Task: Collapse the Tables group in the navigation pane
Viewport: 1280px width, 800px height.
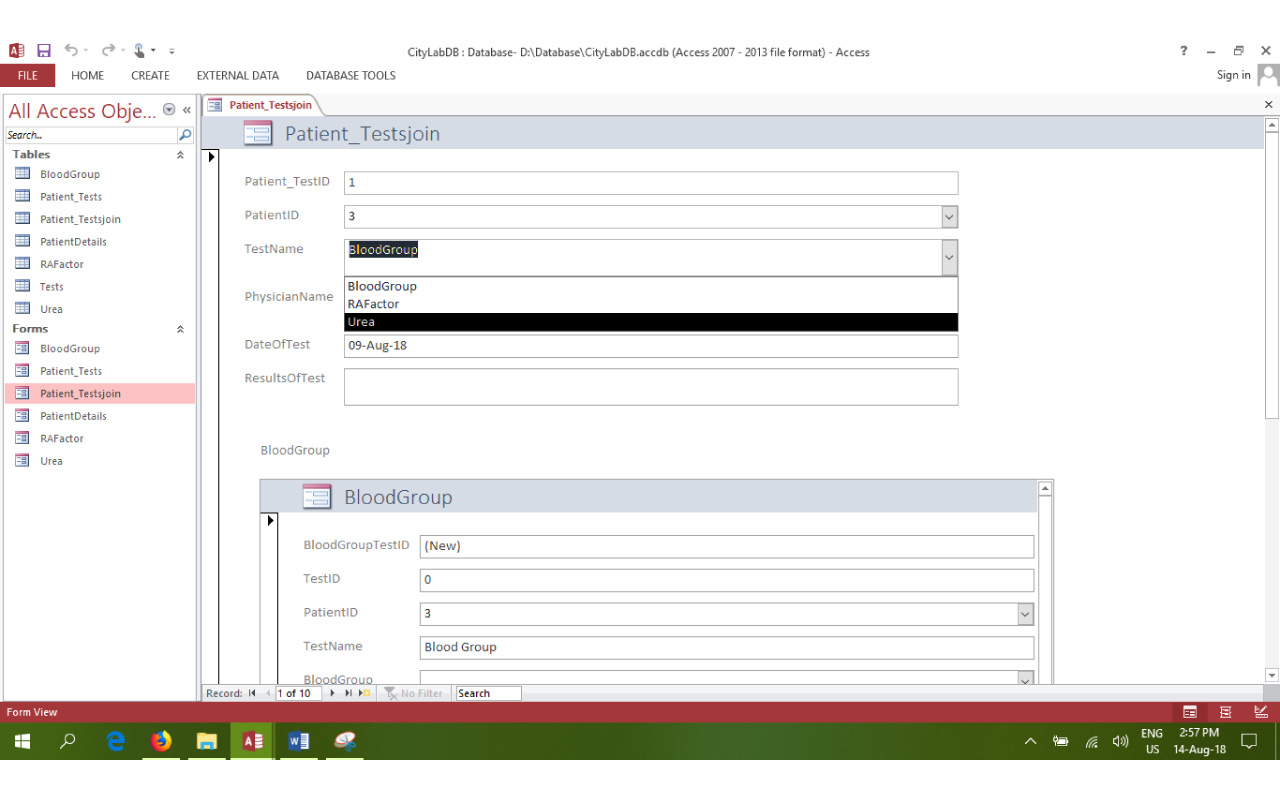Action: [x=180, y=154]
